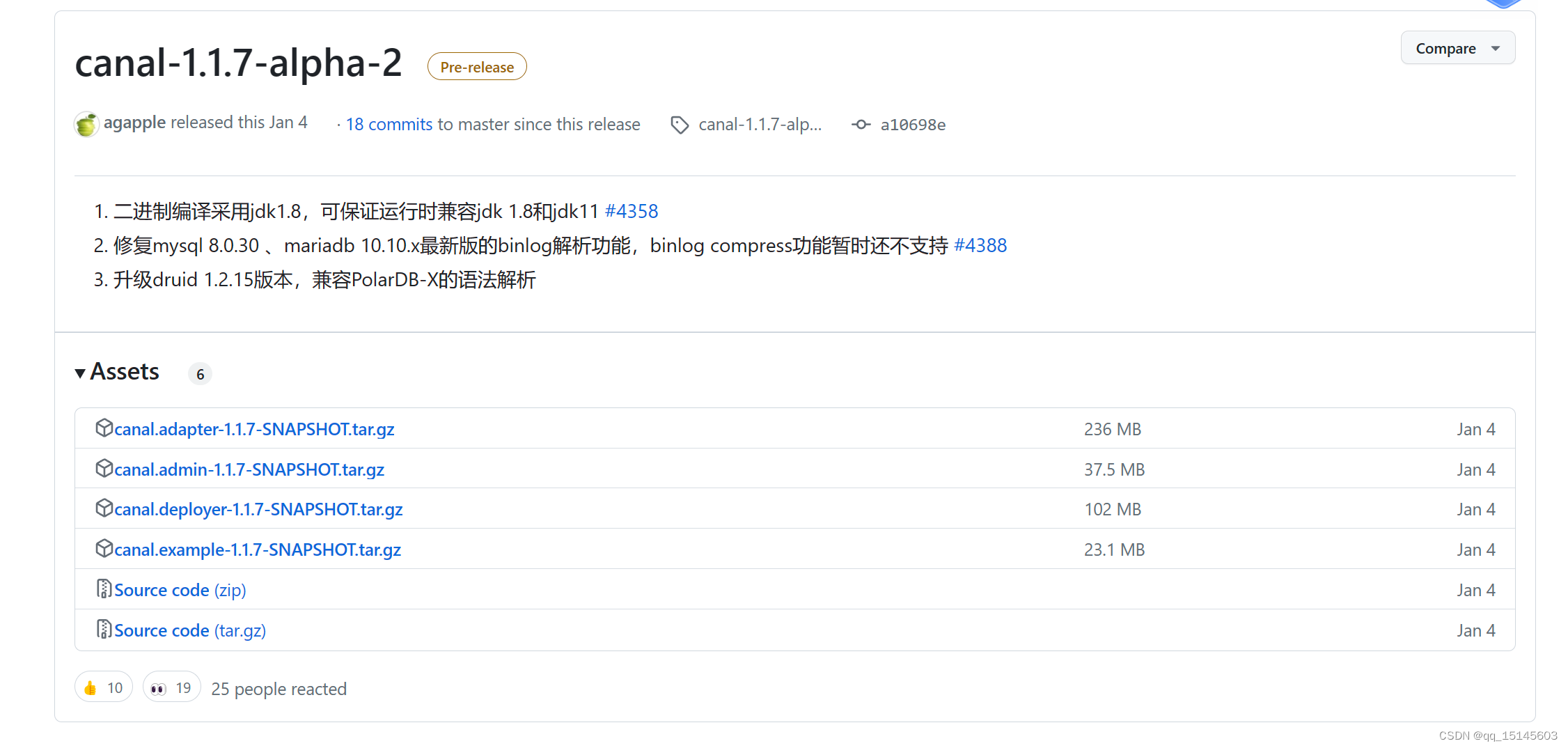Click the commit icon beside a10698e
The width and height of the screenshot is (1568, 748).
click(x=861, y=124)
